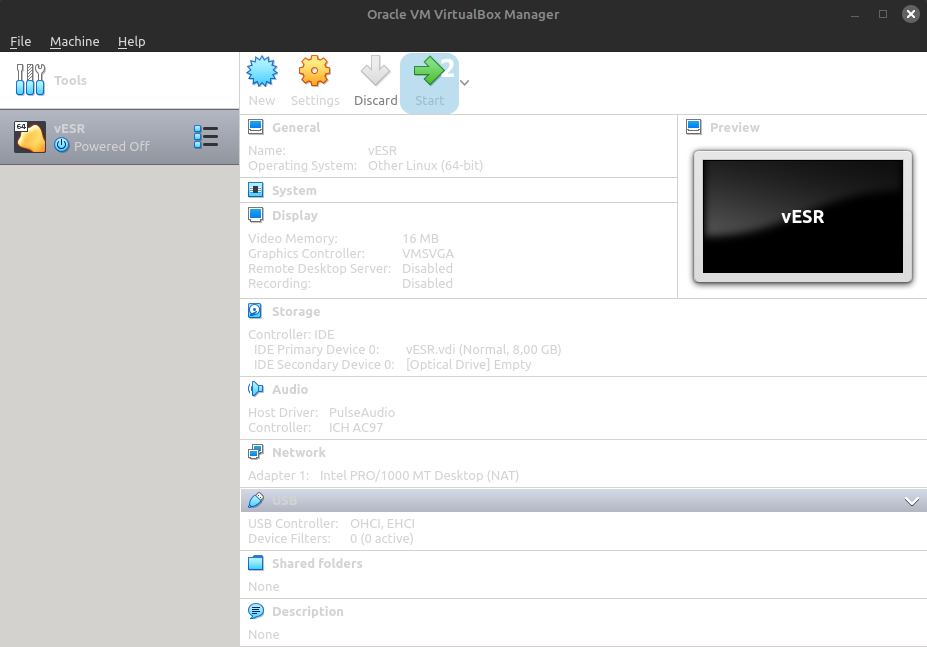Click the Intel PRO/1000 MT Desktop adapter text
Screen dimensions: 927x647
pyautogui.click(x=419, y=475)
